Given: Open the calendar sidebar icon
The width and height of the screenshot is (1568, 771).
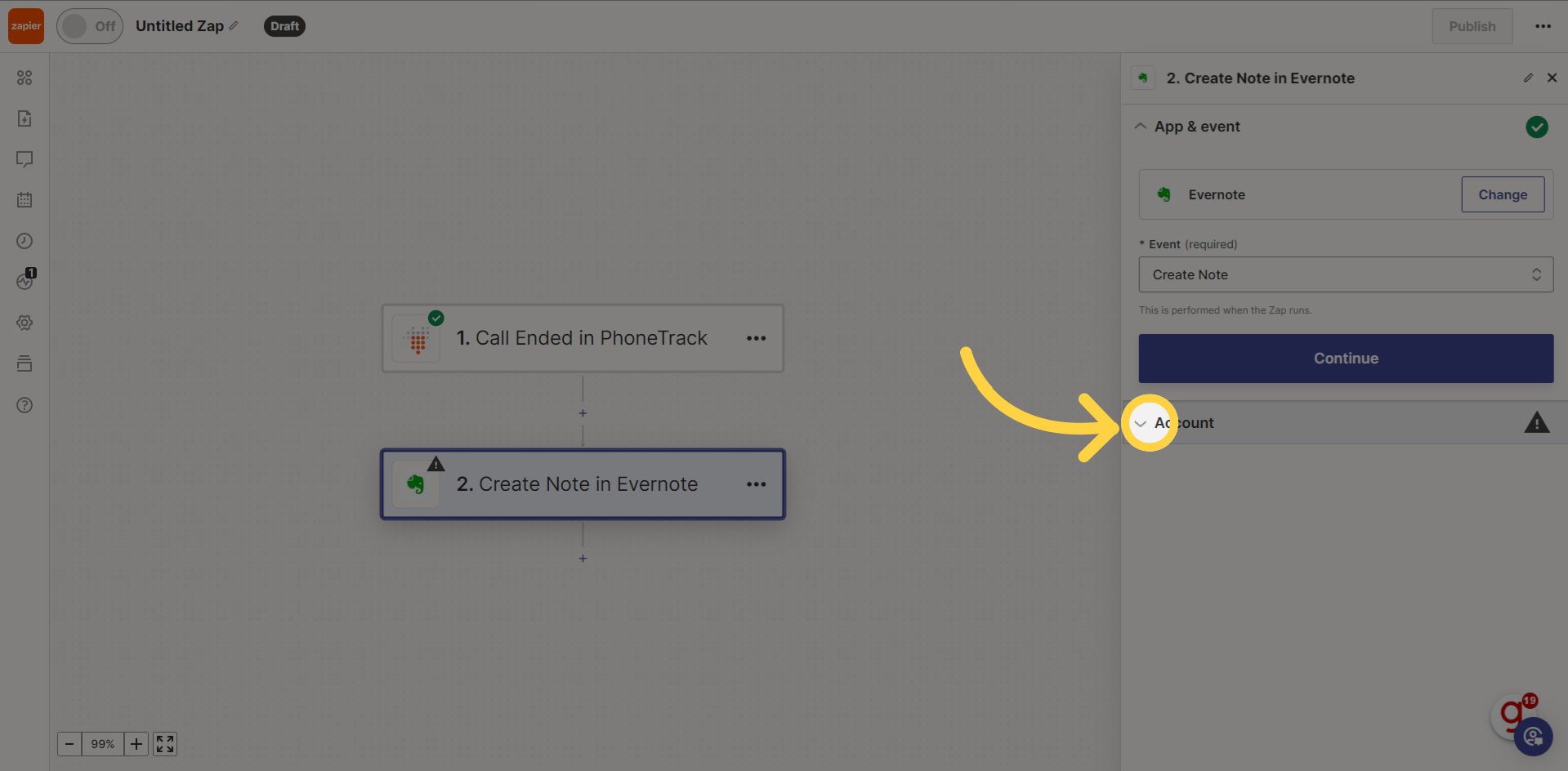Looking at the screenshot, I should tap(25, 200).
